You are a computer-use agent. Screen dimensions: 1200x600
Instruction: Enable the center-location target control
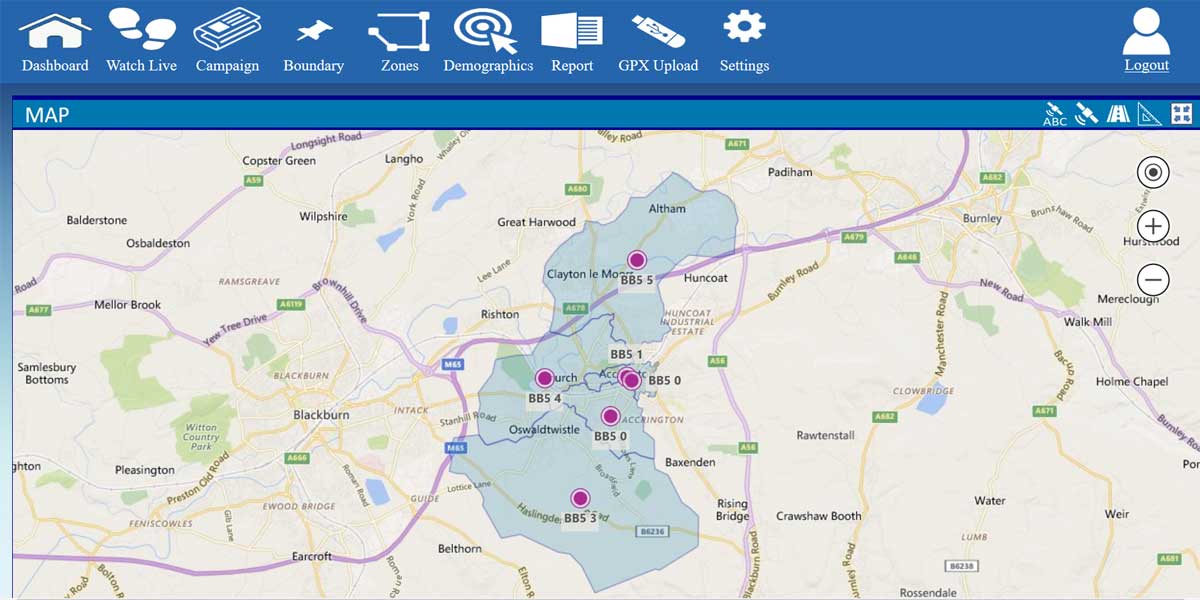1152,172
